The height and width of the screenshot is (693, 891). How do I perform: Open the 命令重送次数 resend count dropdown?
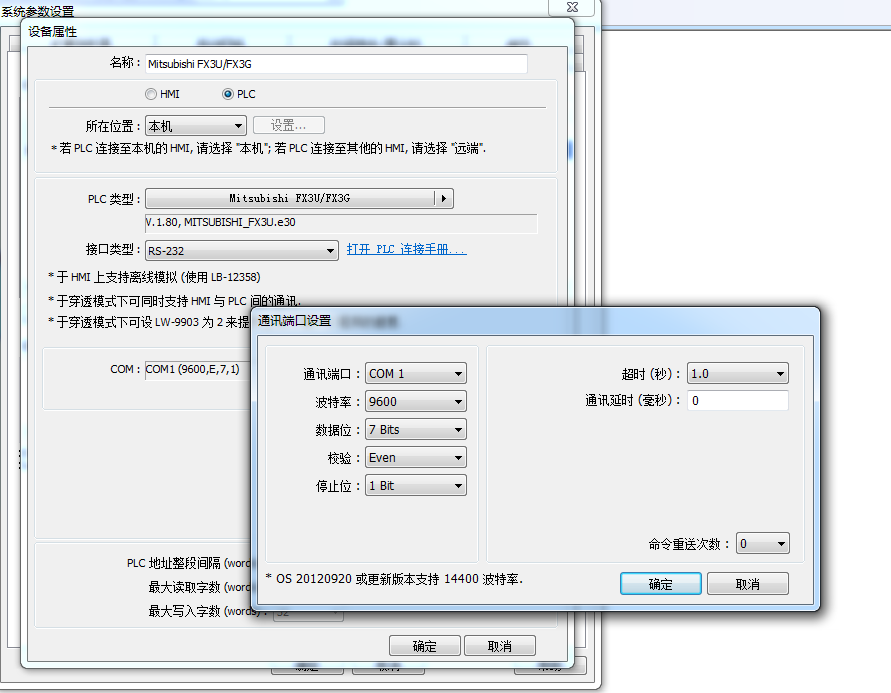pos(762,544)
